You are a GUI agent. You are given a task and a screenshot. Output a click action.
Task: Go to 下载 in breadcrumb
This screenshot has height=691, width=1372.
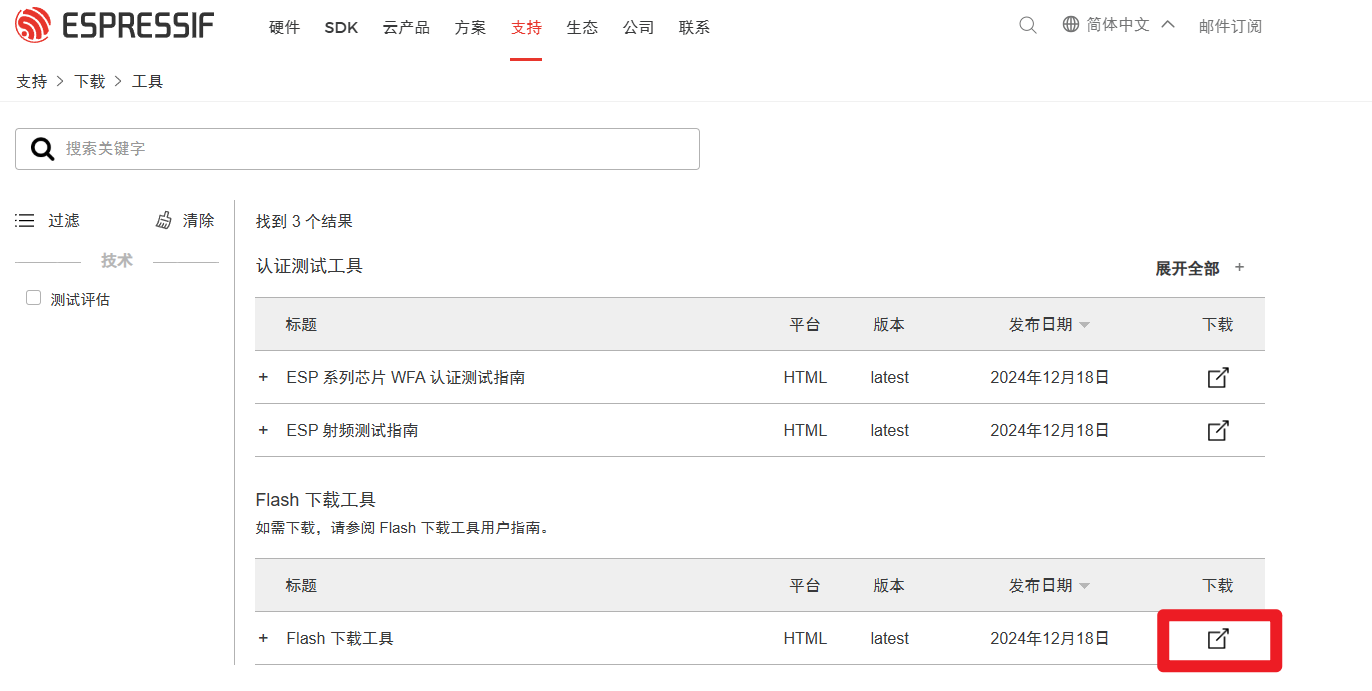(x=89, y=82)
